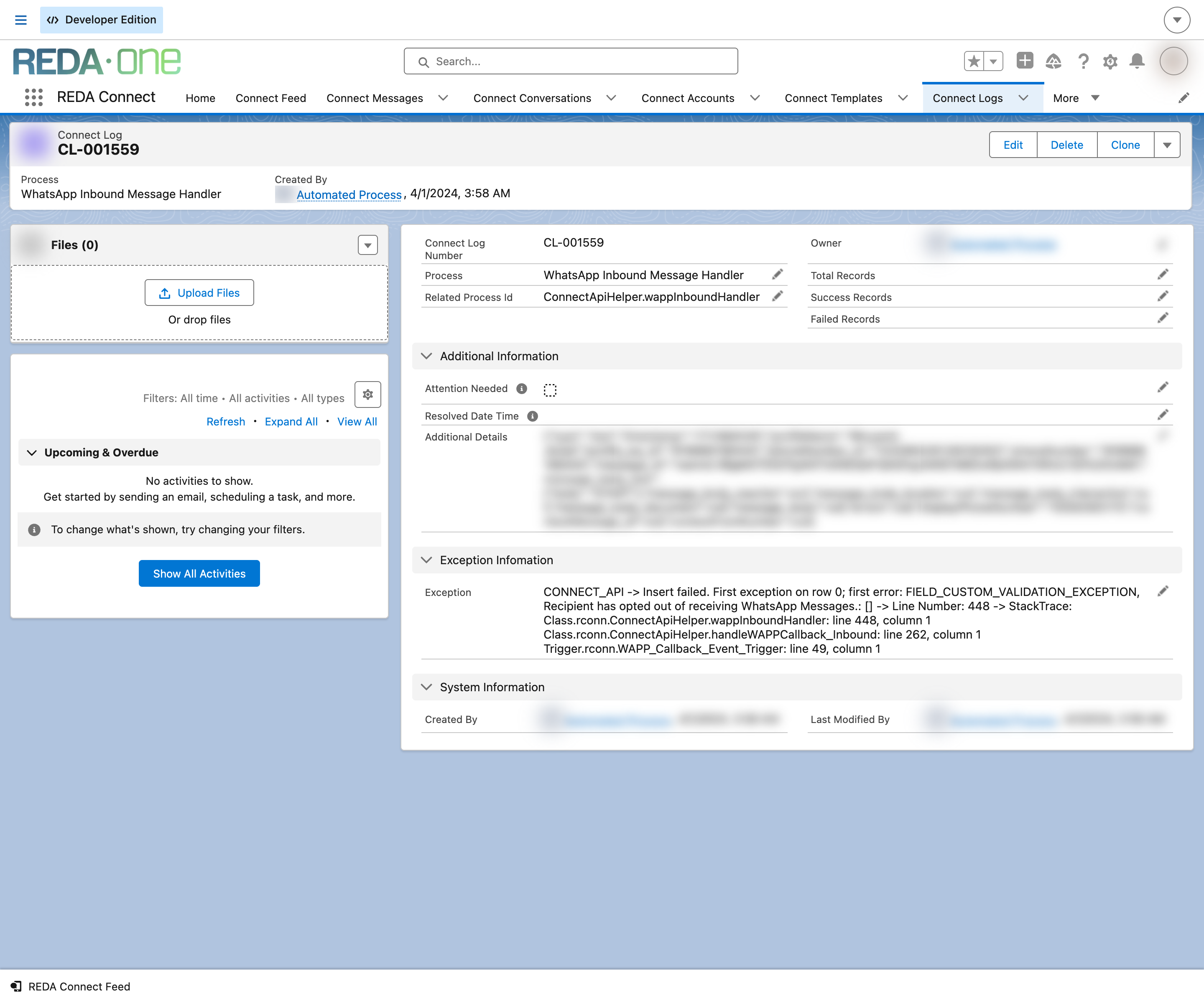The image size is (1204, 1003).
Task: Open more record actions dropdown beside Clone
Action: 1167,145
